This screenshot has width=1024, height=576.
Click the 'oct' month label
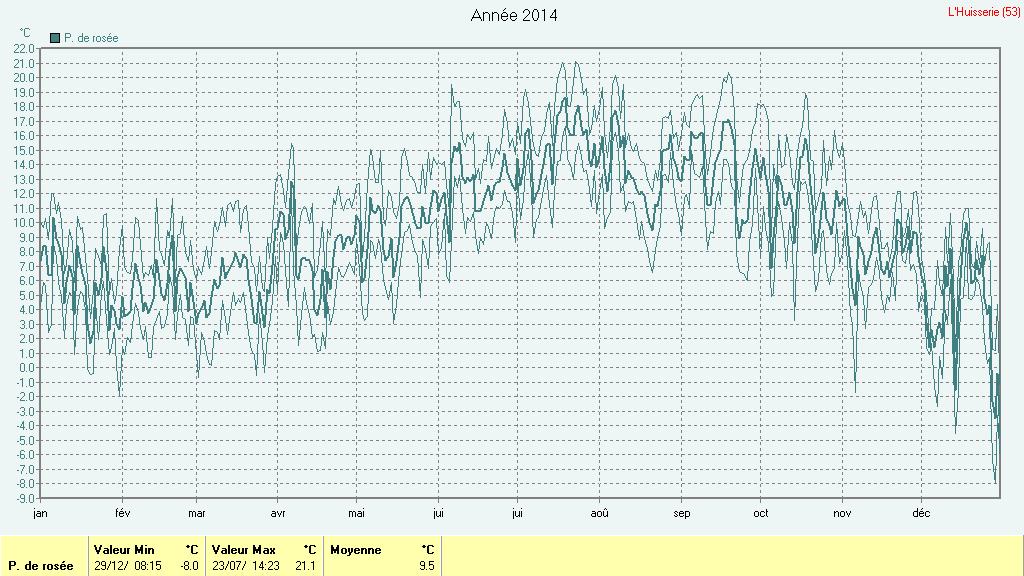click(x=761, y=513)
